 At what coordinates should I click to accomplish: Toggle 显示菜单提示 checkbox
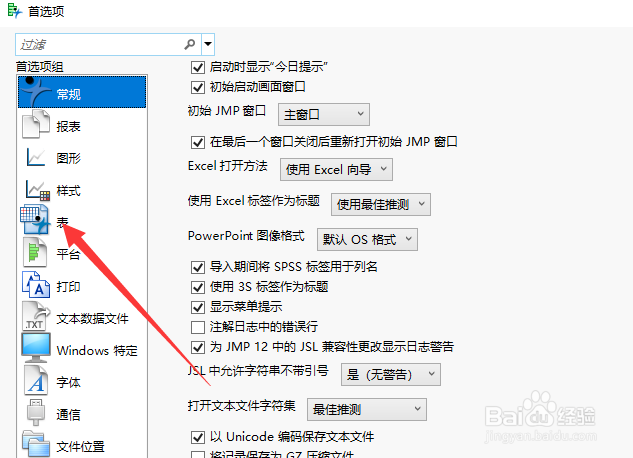tap(197, 307)
